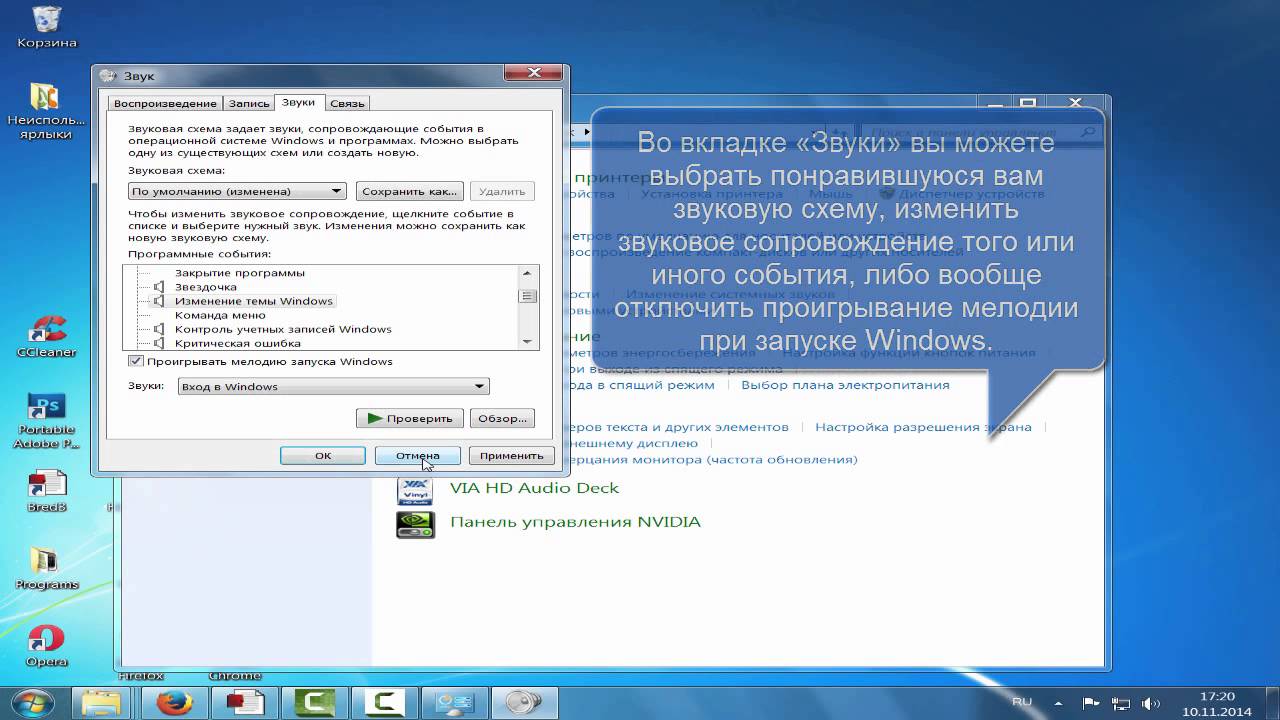Open Настройка разрешения экрана link
1280x720 pixels.
click(923, 427)
